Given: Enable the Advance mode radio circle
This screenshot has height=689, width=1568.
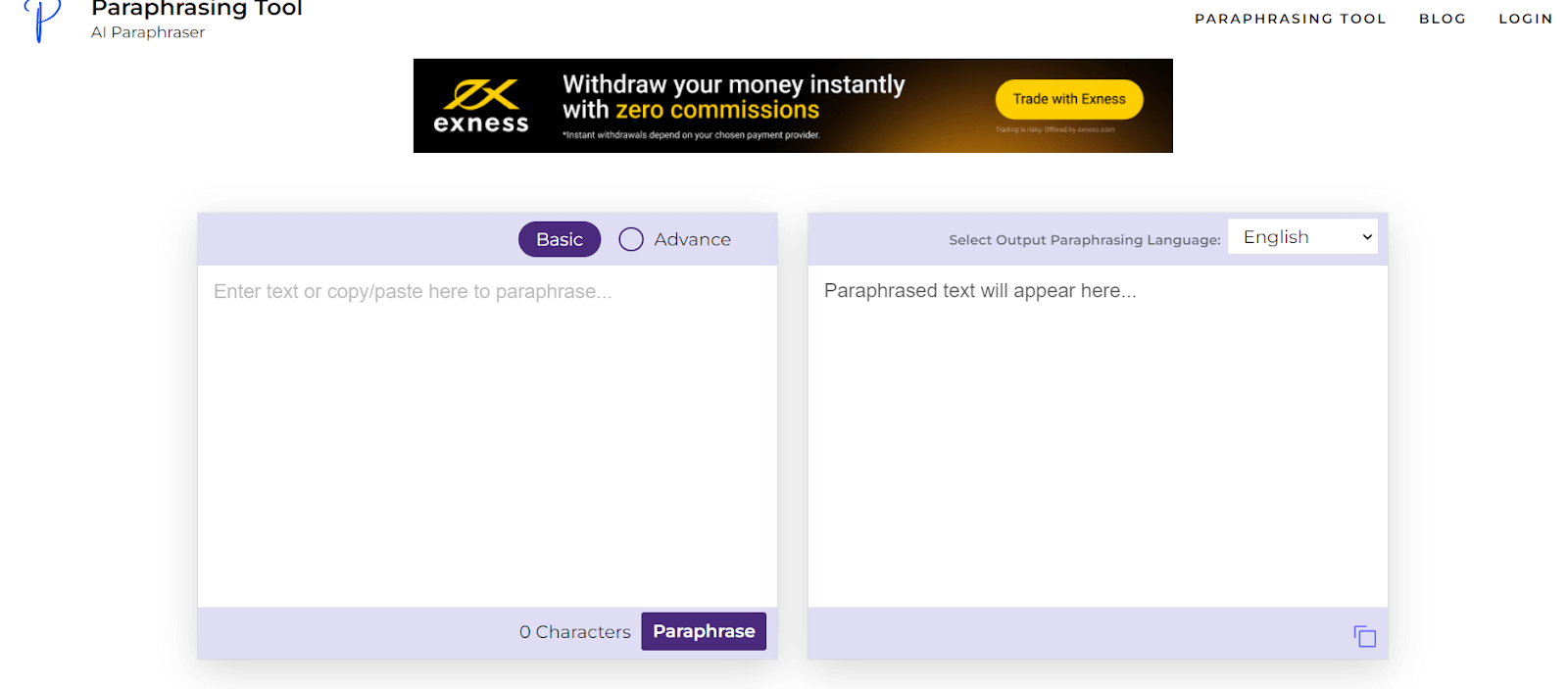Looking at the screenshot, I should [631, 239].
